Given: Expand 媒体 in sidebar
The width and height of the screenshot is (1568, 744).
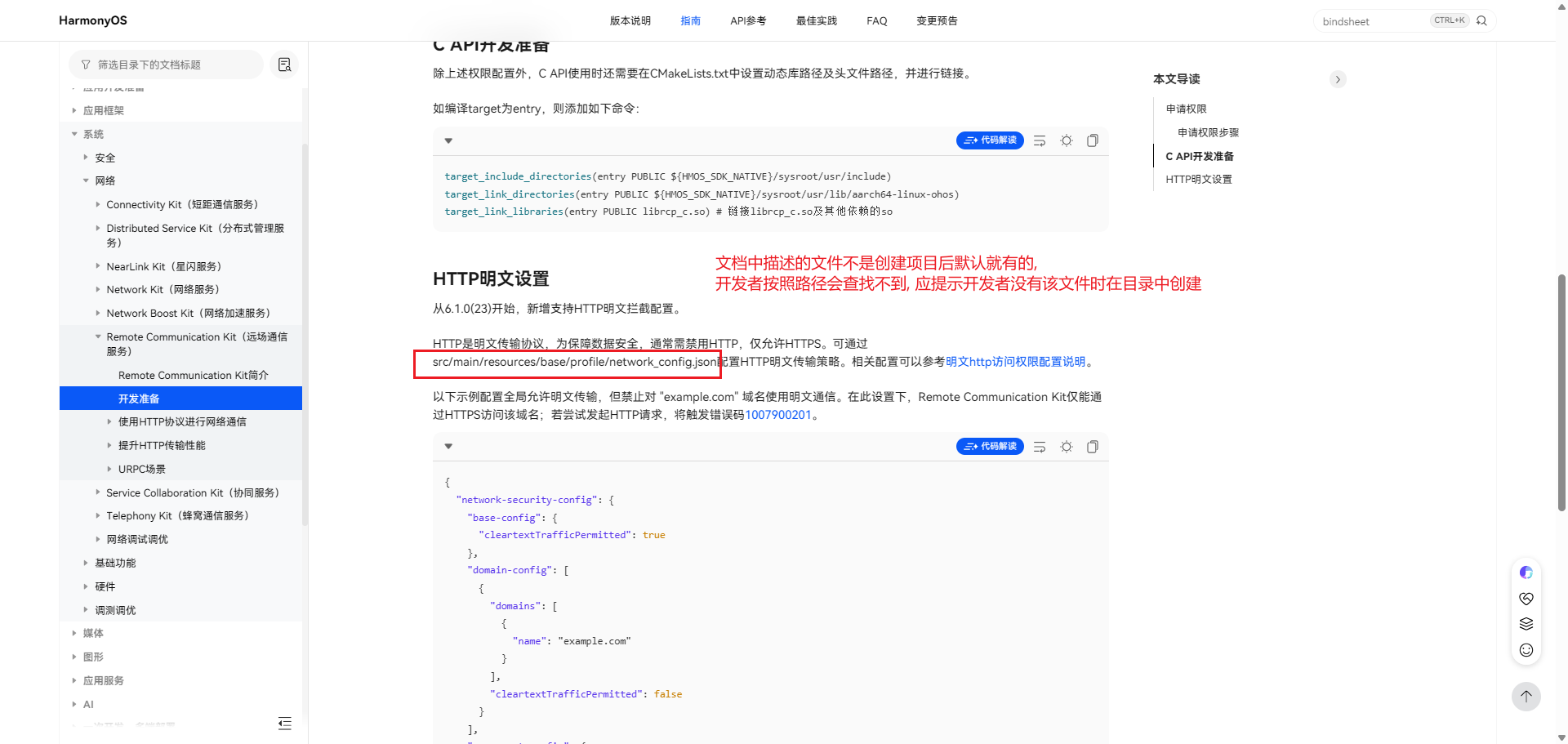Looking at the screenshot, I should click(74, 633).
